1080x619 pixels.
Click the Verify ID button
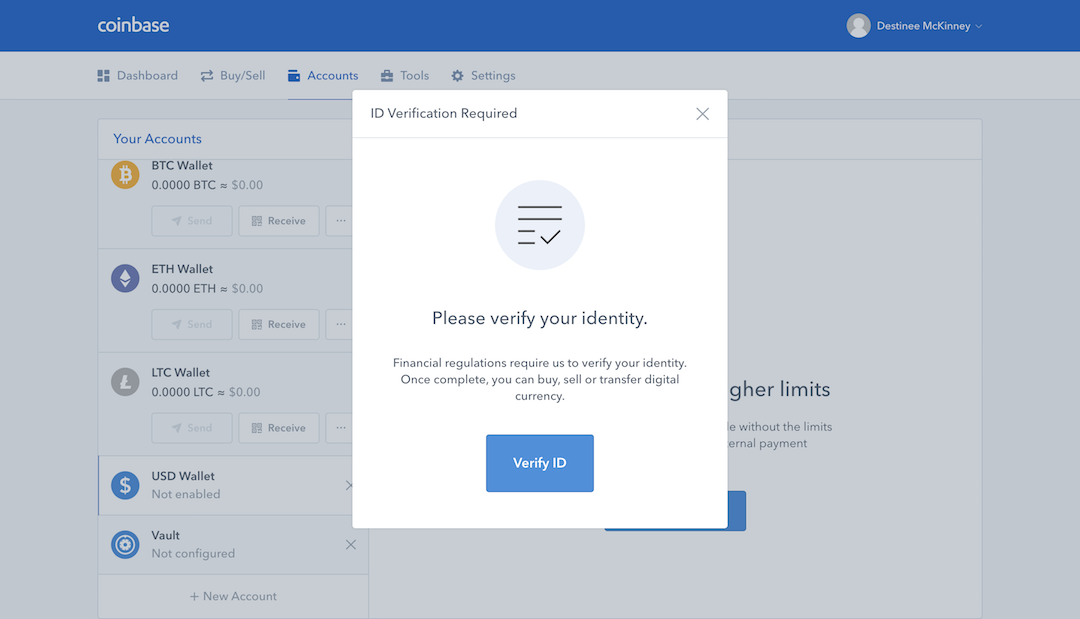[x=539, y=463]
